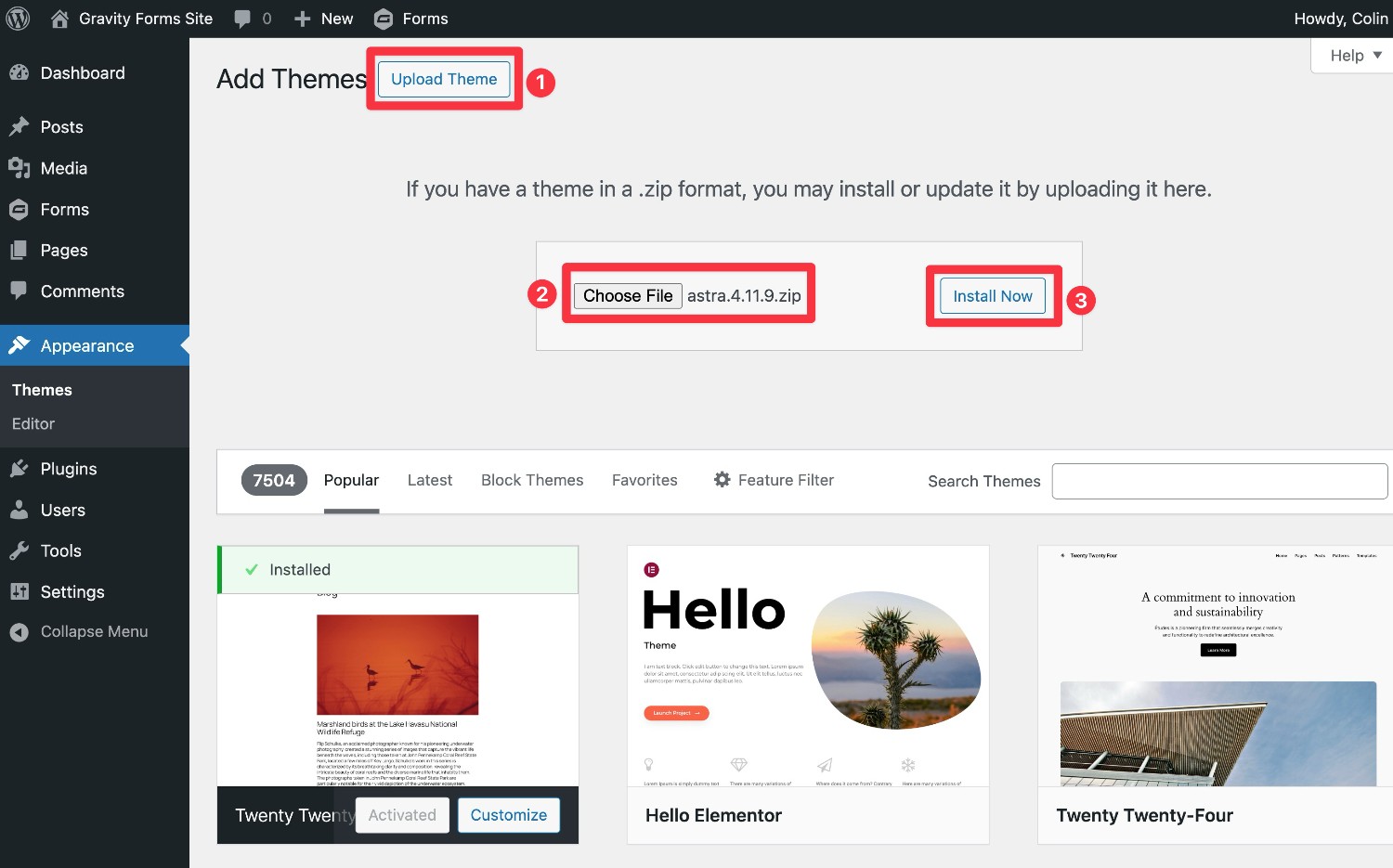Open the Twenty Twenty-Four theme thumbnail
The height and width of the screenshot is (868, 1393).
1216,666
